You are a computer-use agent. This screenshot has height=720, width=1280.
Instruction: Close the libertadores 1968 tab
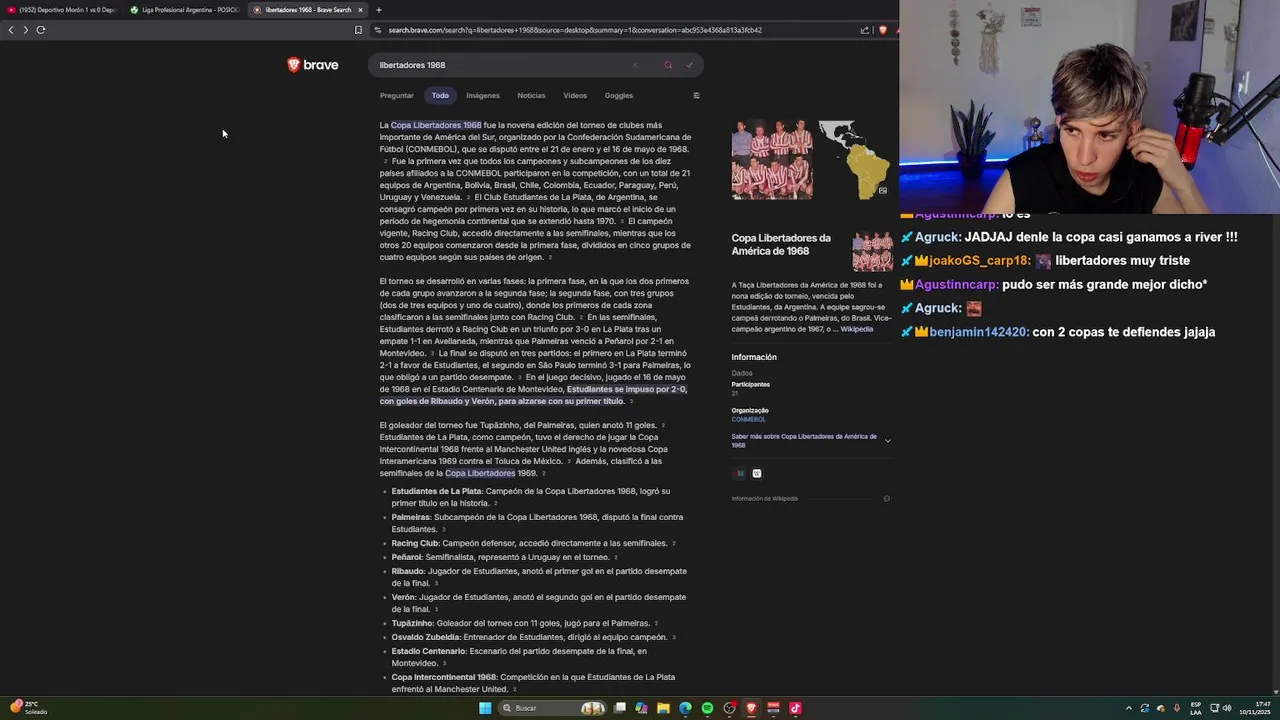coord(360,10)
